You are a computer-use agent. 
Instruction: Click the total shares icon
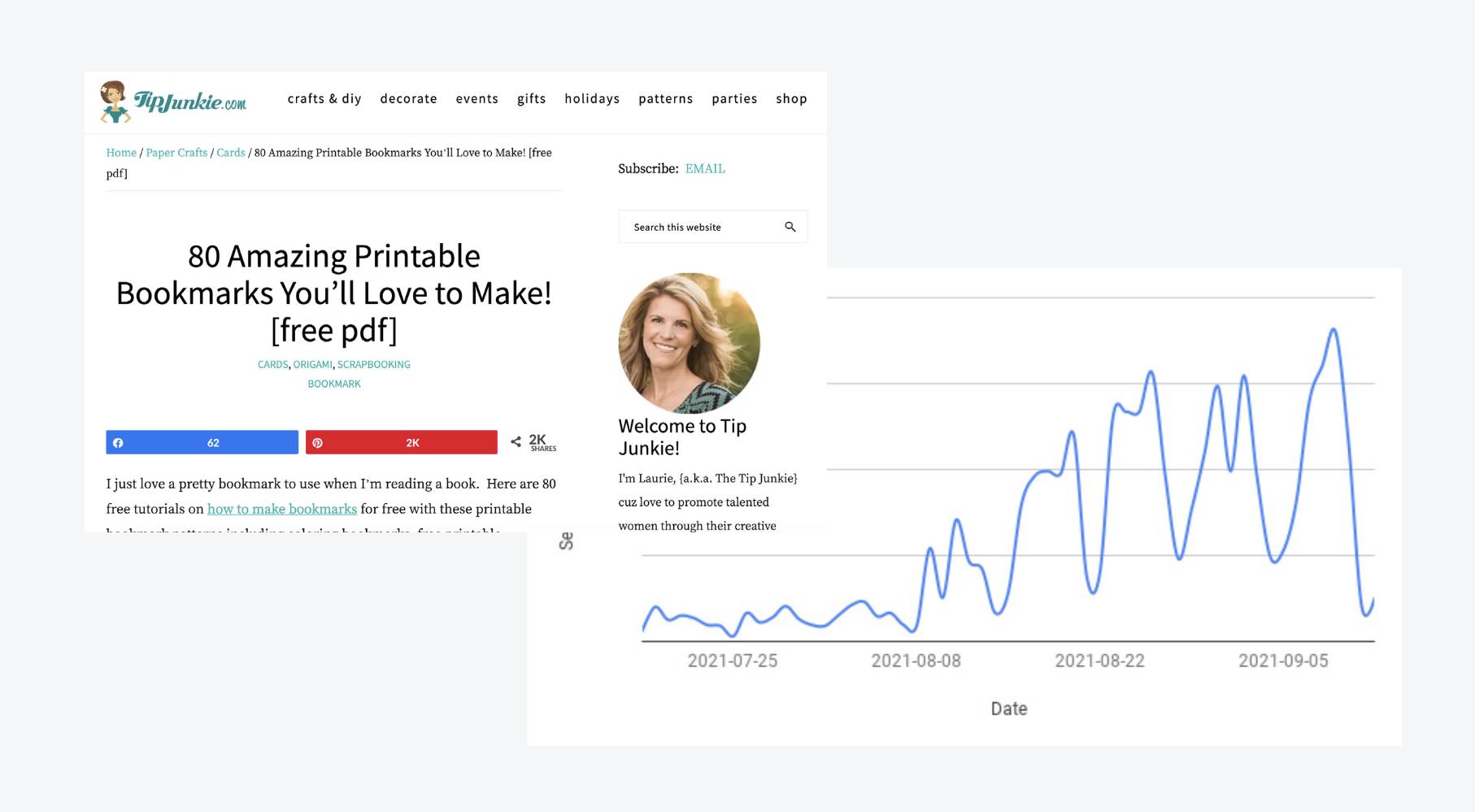(516, 442)
